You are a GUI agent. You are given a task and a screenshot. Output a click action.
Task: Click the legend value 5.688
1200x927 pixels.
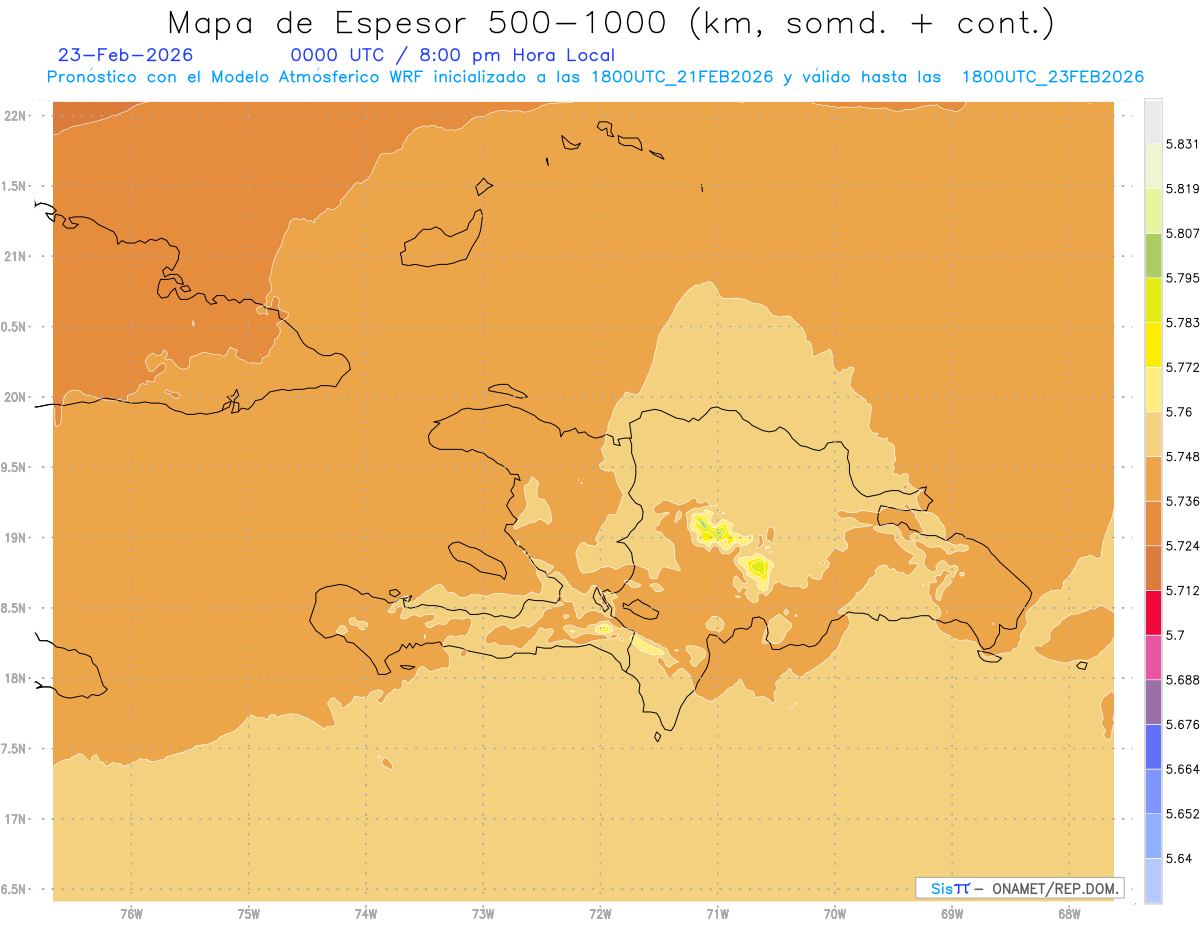click(1182, 680)
